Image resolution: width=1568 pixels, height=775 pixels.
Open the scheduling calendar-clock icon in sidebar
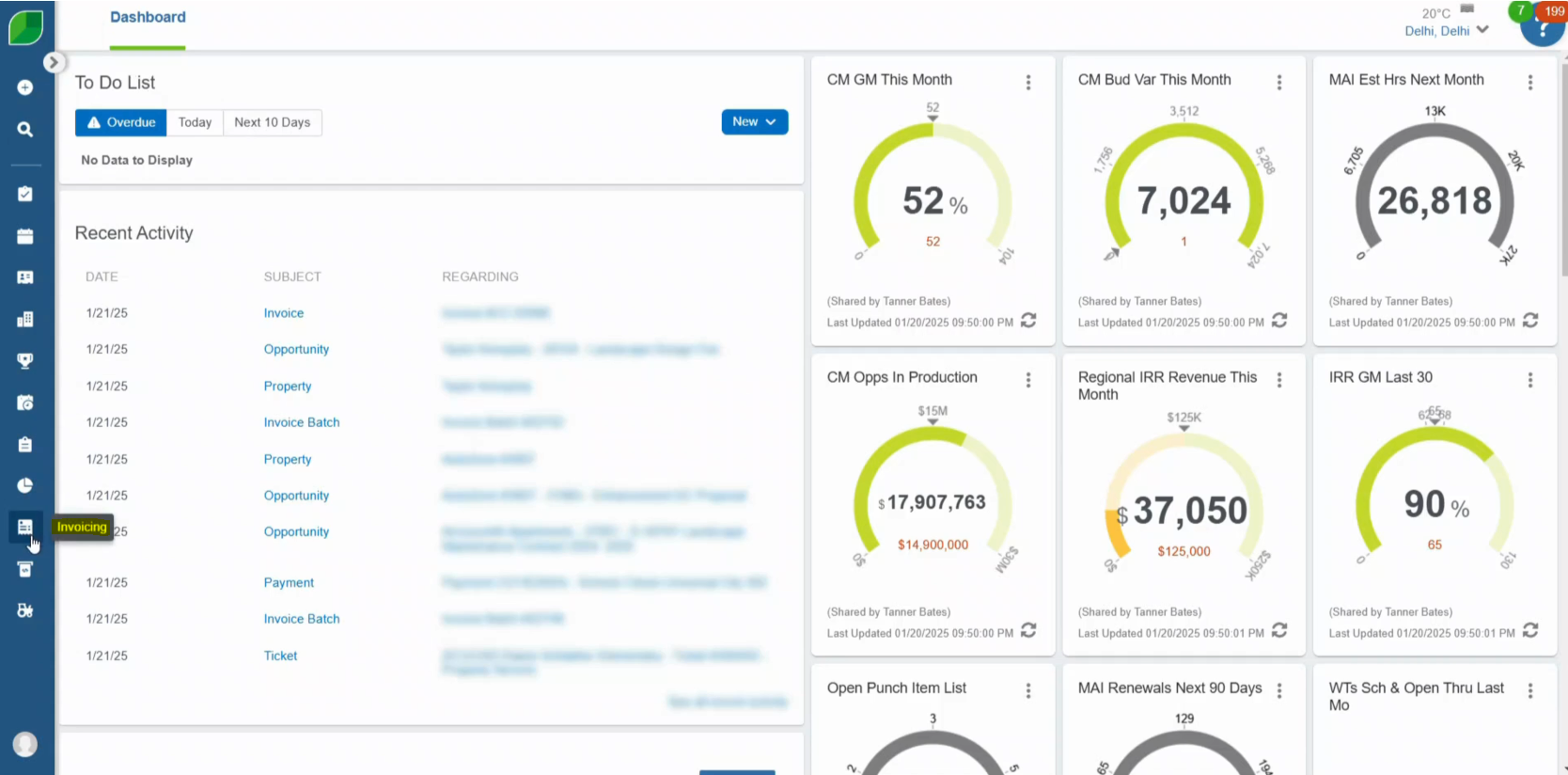click(25, 403)
